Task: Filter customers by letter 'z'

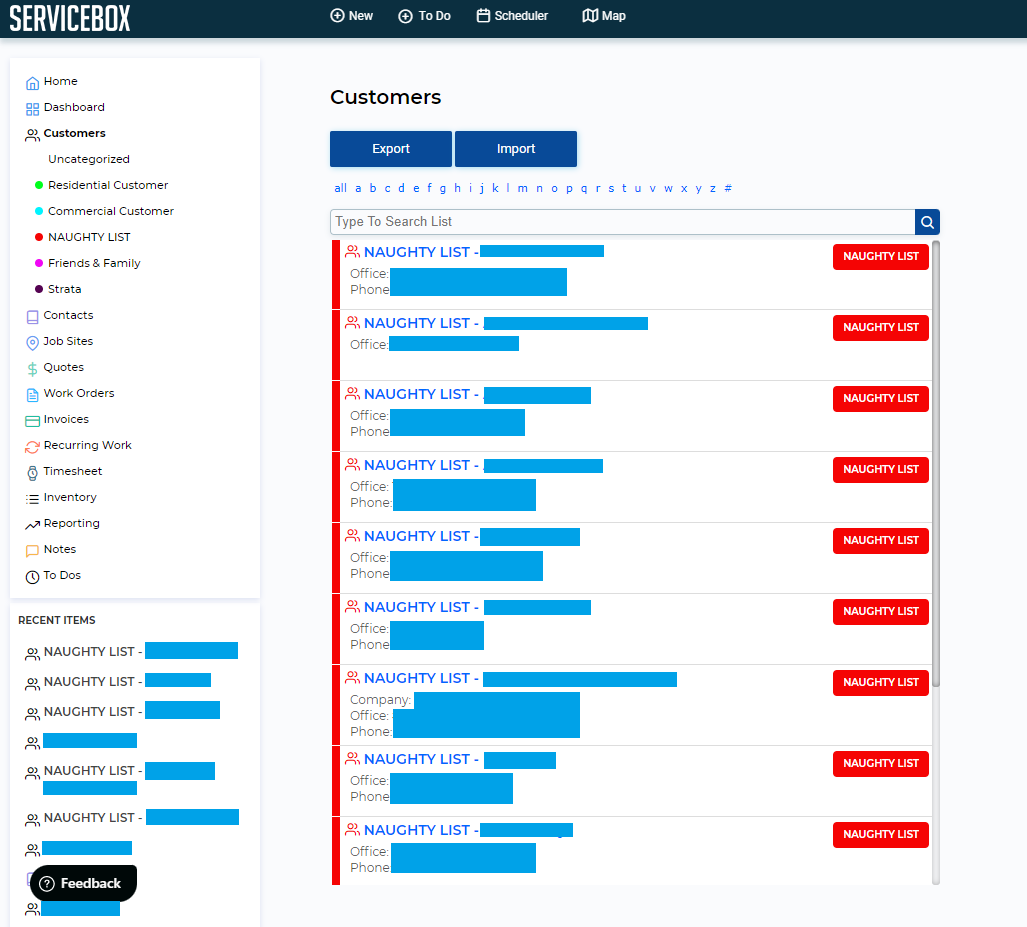Action: coord(713,188)
